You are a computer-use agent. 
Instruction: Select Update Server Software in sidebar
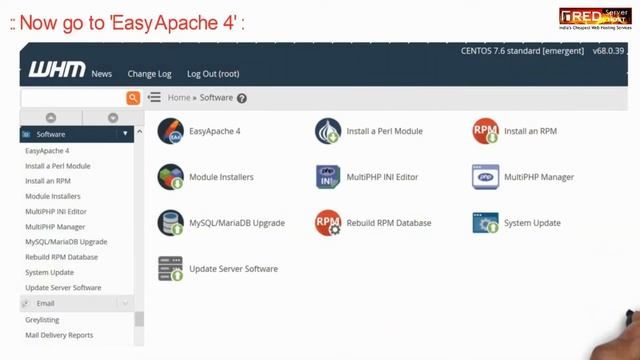click(x=63, y=288)
